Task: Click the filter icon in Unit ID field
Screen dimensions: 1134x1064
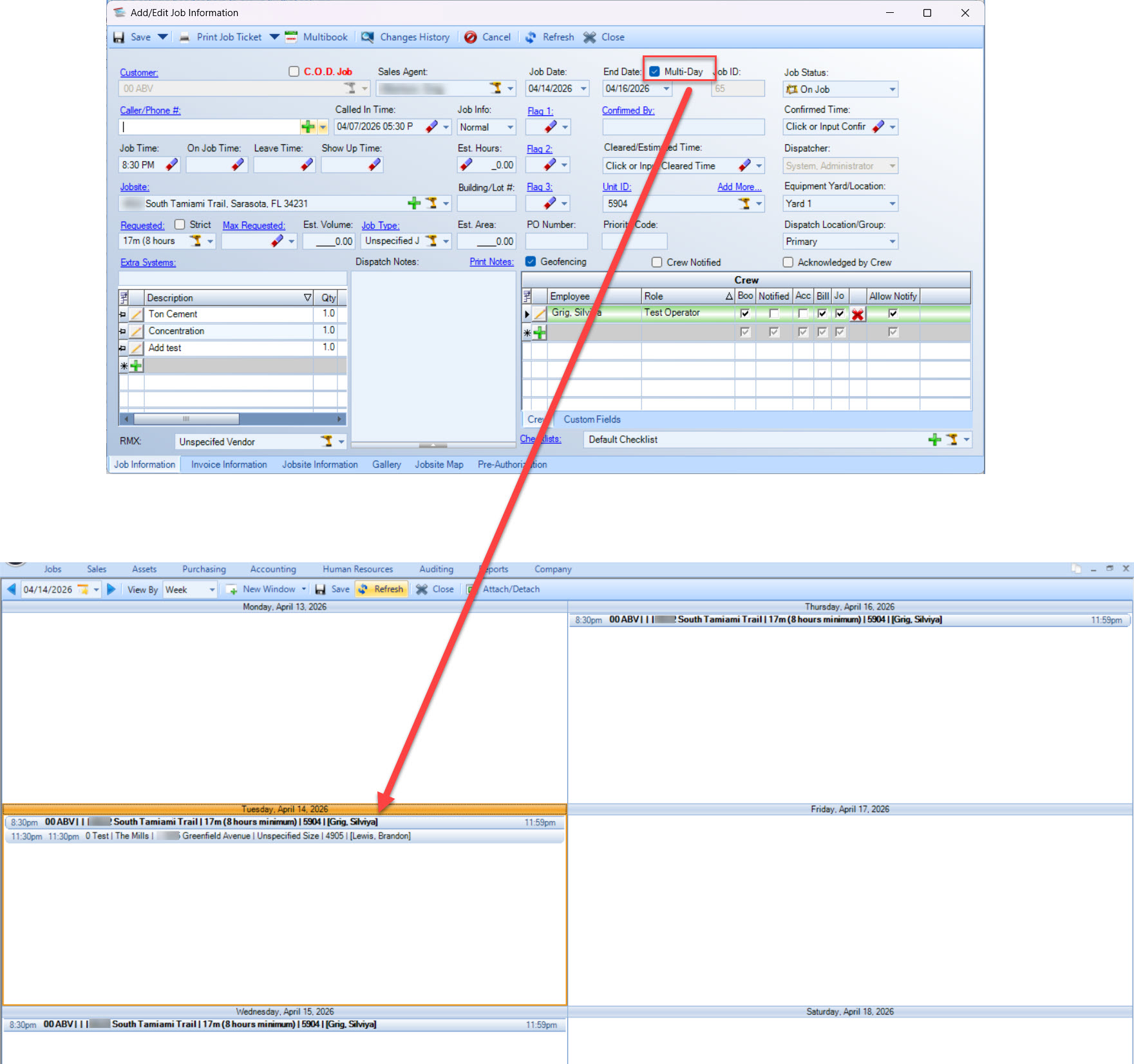Action: coord(744,204)
